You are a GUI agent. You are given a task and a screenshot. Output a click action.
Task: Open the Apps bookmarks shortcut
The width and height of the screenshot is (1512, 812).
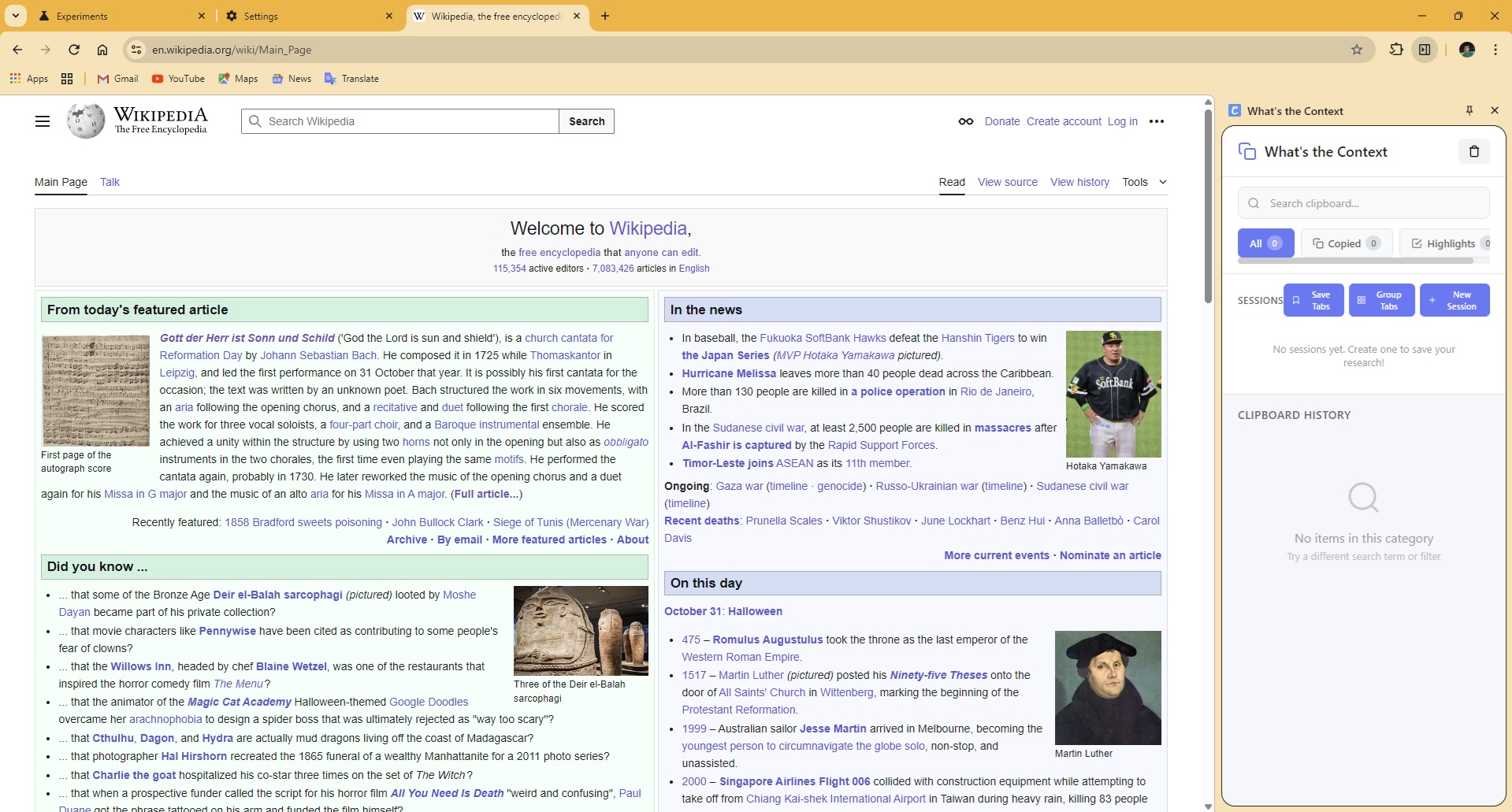(x=29, y=79)
